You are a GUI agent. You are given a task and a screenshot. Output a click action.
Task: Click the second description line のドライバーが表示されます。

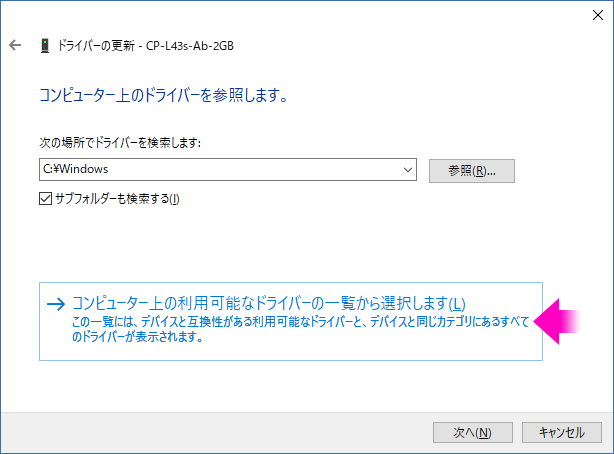(x=137, y=336)
